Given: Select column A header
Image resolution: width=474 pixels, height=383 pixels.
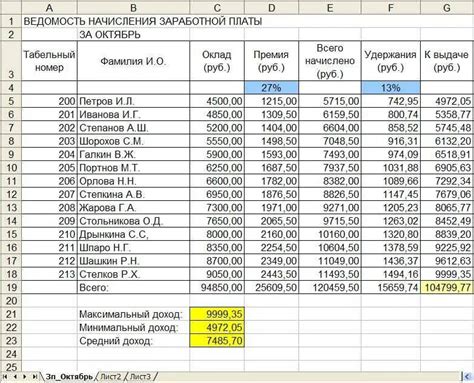Looking at the screenshot, I should click(x=49, y=7).
